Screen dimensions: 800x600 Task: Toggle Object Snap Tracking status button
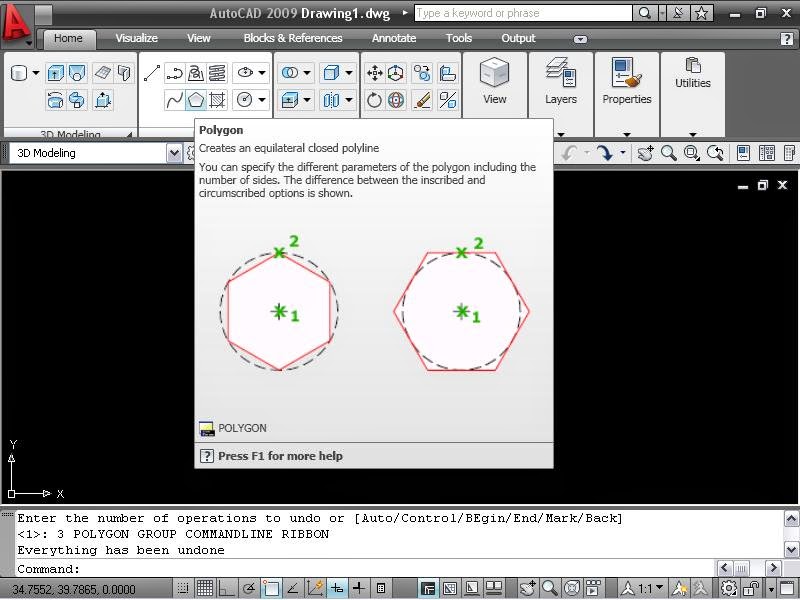tap(293, 588)
